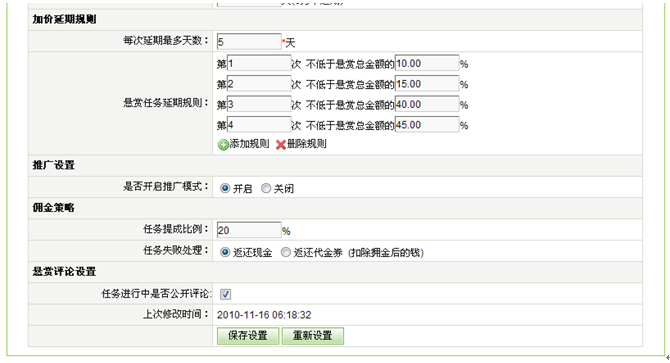Choose 返还现金 for task failure handling
This screenshot has height=363, width=670.
[x=225, y=252]
